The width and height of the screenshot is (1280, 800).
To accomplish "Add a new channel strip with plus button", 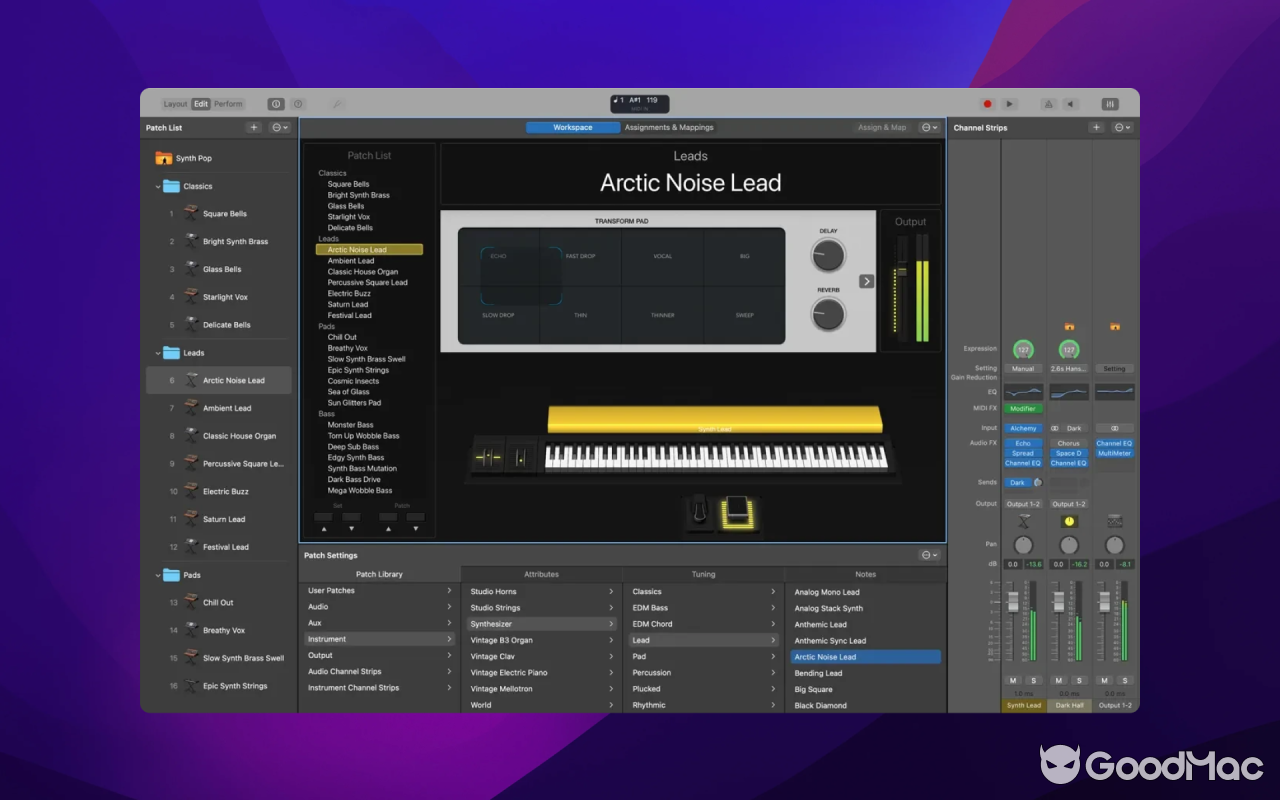I will [1096, 128].
